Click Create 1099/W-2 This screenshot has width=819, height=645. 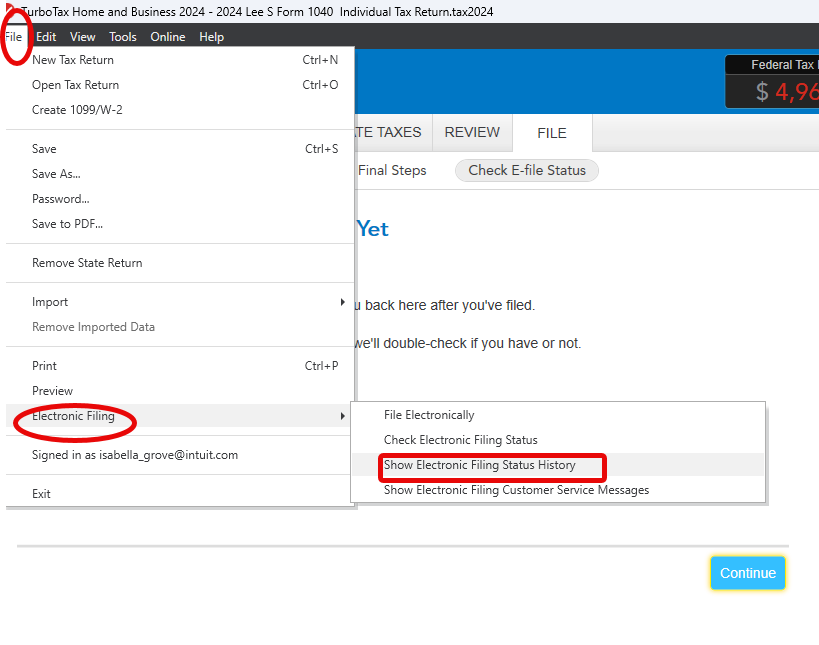[x=180, y=110]
